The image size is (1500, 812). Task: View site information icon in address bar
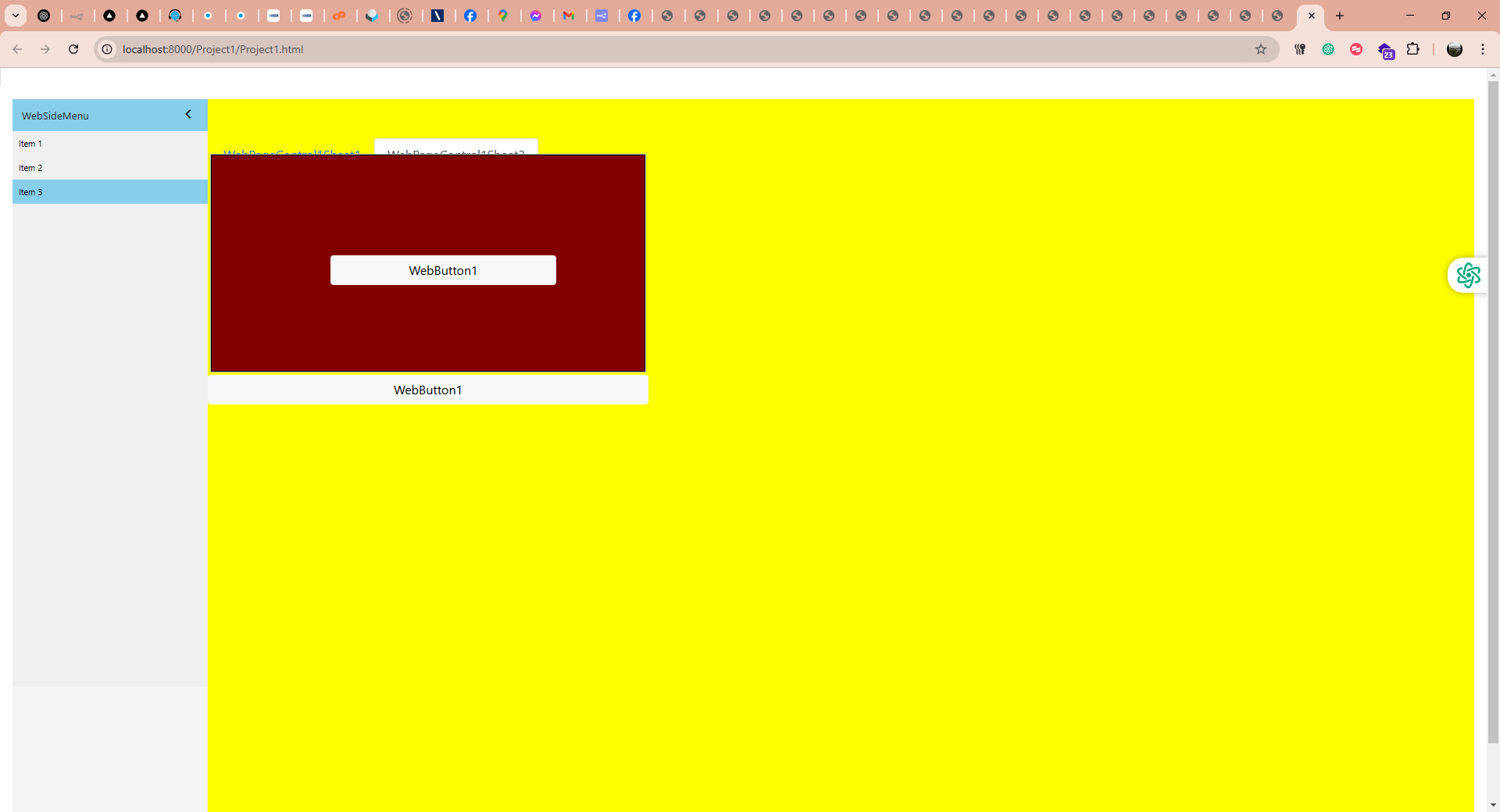(108, 49)
